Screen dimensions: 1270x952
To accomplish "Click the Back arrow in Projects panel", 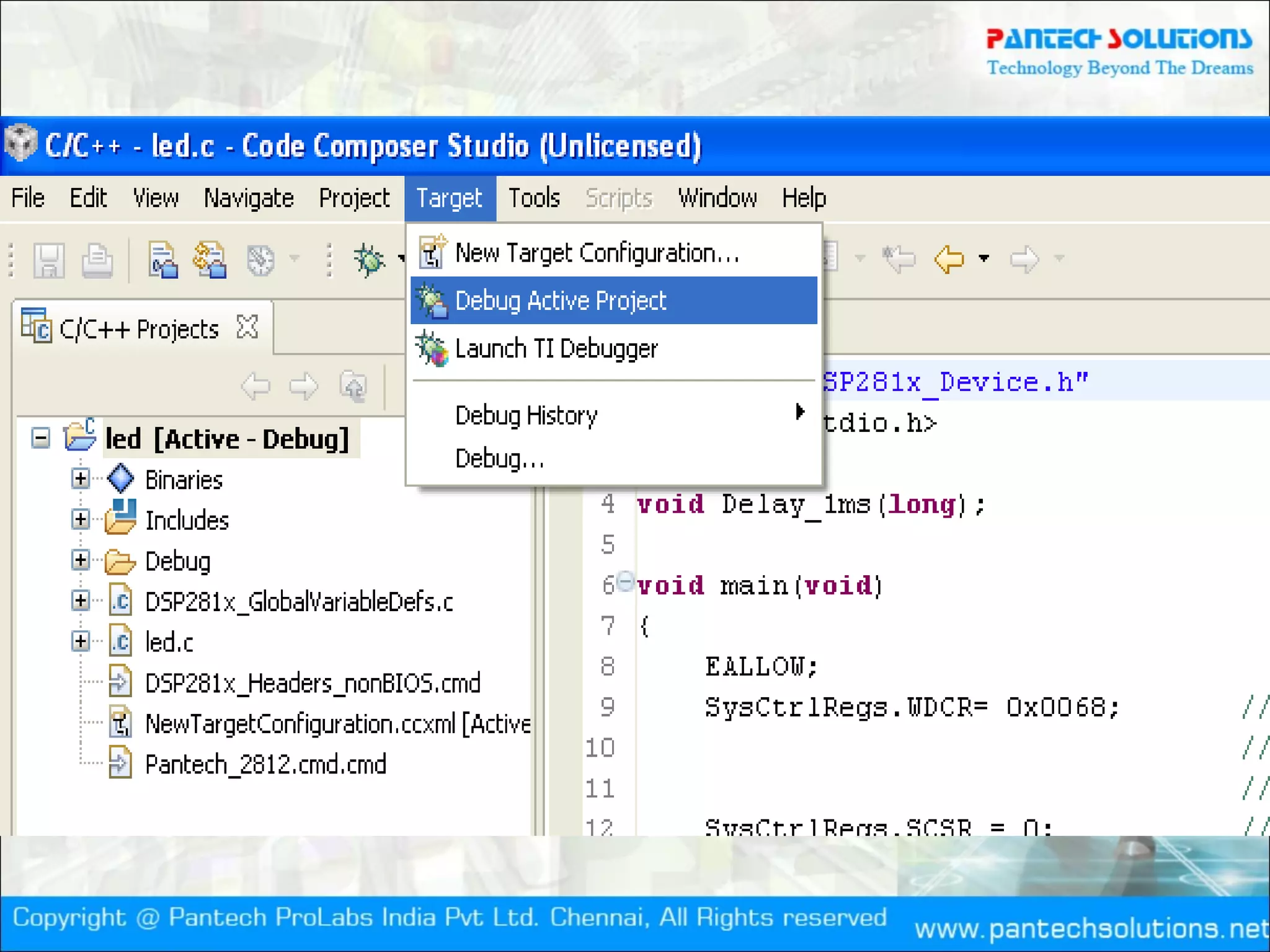I will 255,386.
